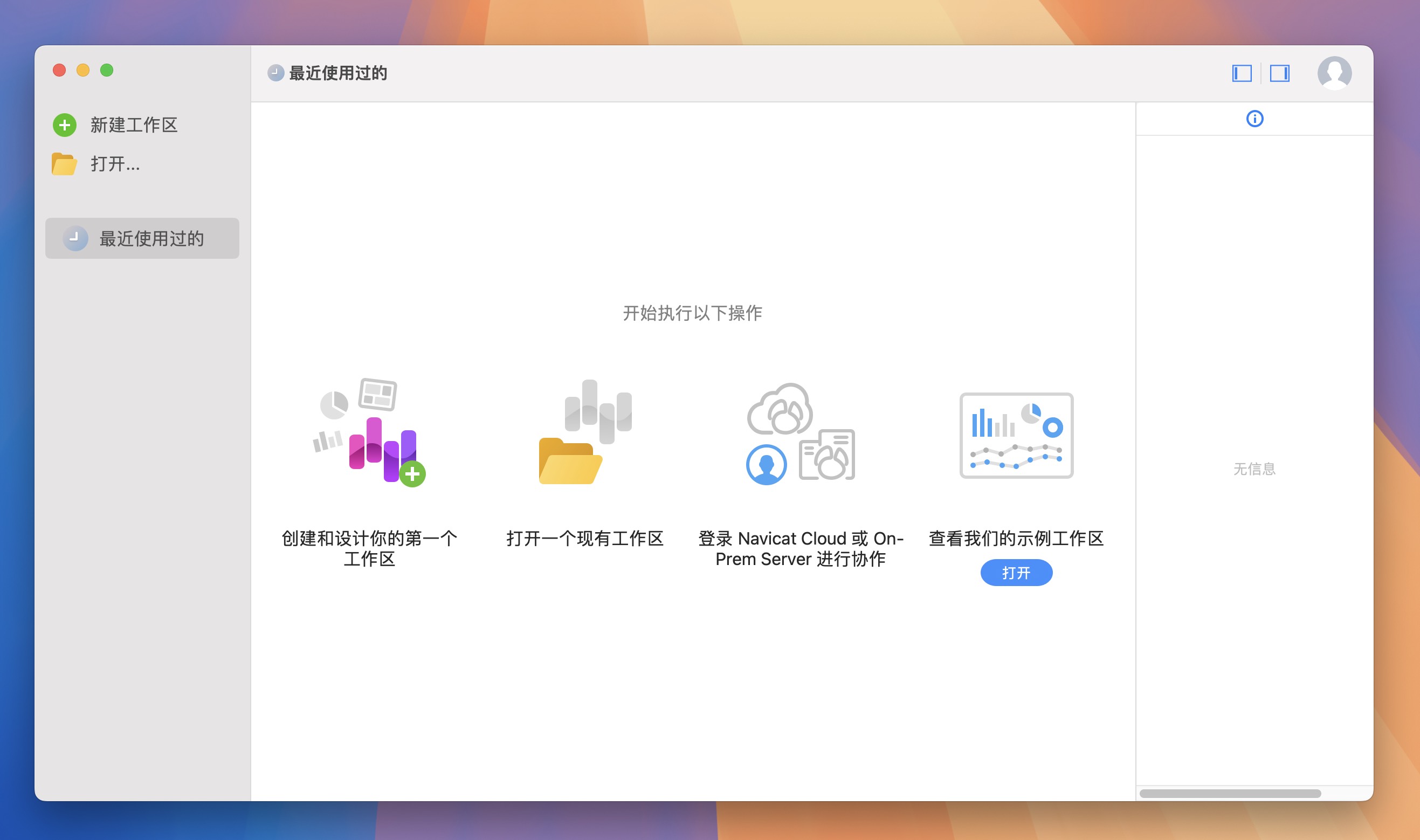Viewport: 1420px width, 840px height.
Task: Click 打开一个现有工作区 text
Action: 584,538
